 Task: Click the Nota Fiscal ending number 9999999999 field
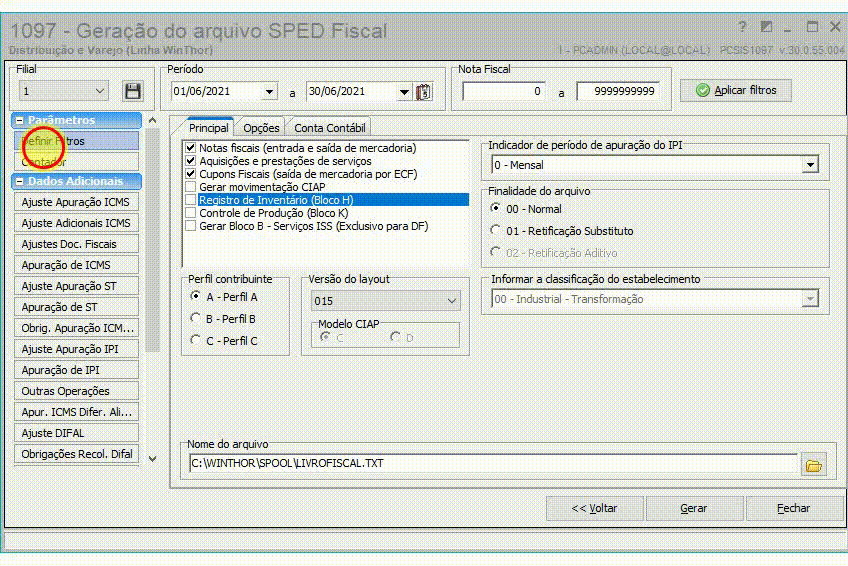click(619, 91)
